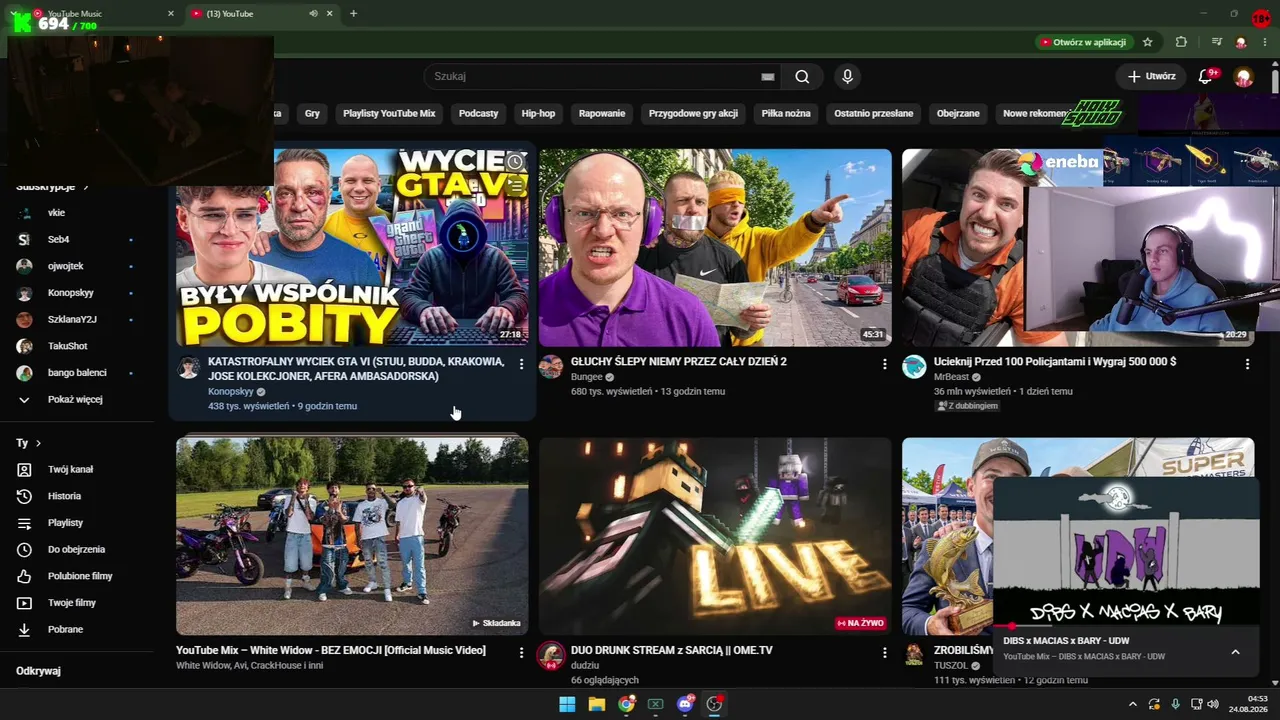
Task: Open the Chrome three-dot menu
Action: (1265, 42)
